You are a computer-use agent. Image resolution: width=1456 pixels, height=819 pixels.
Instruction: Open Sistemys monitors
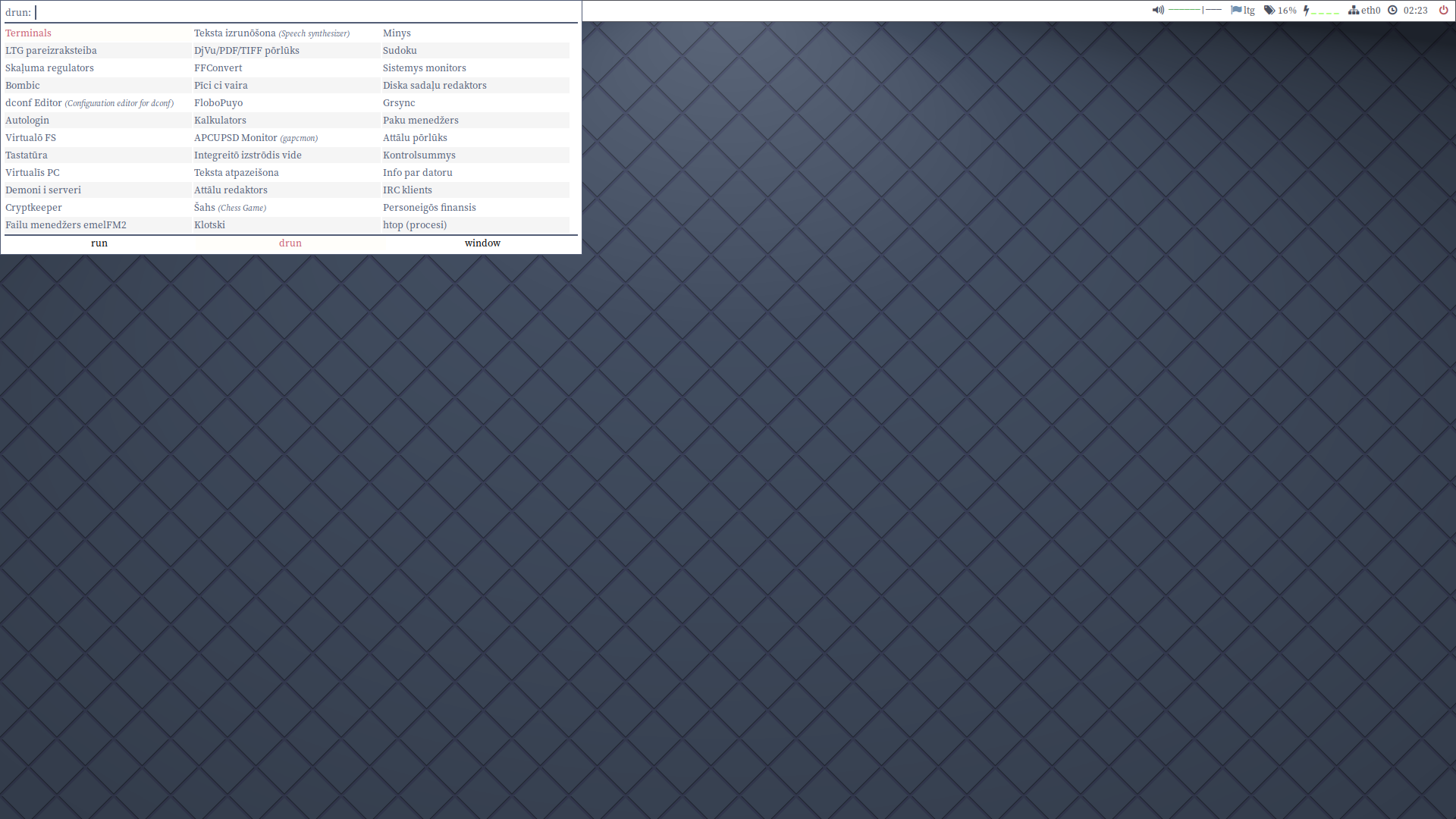475,68
